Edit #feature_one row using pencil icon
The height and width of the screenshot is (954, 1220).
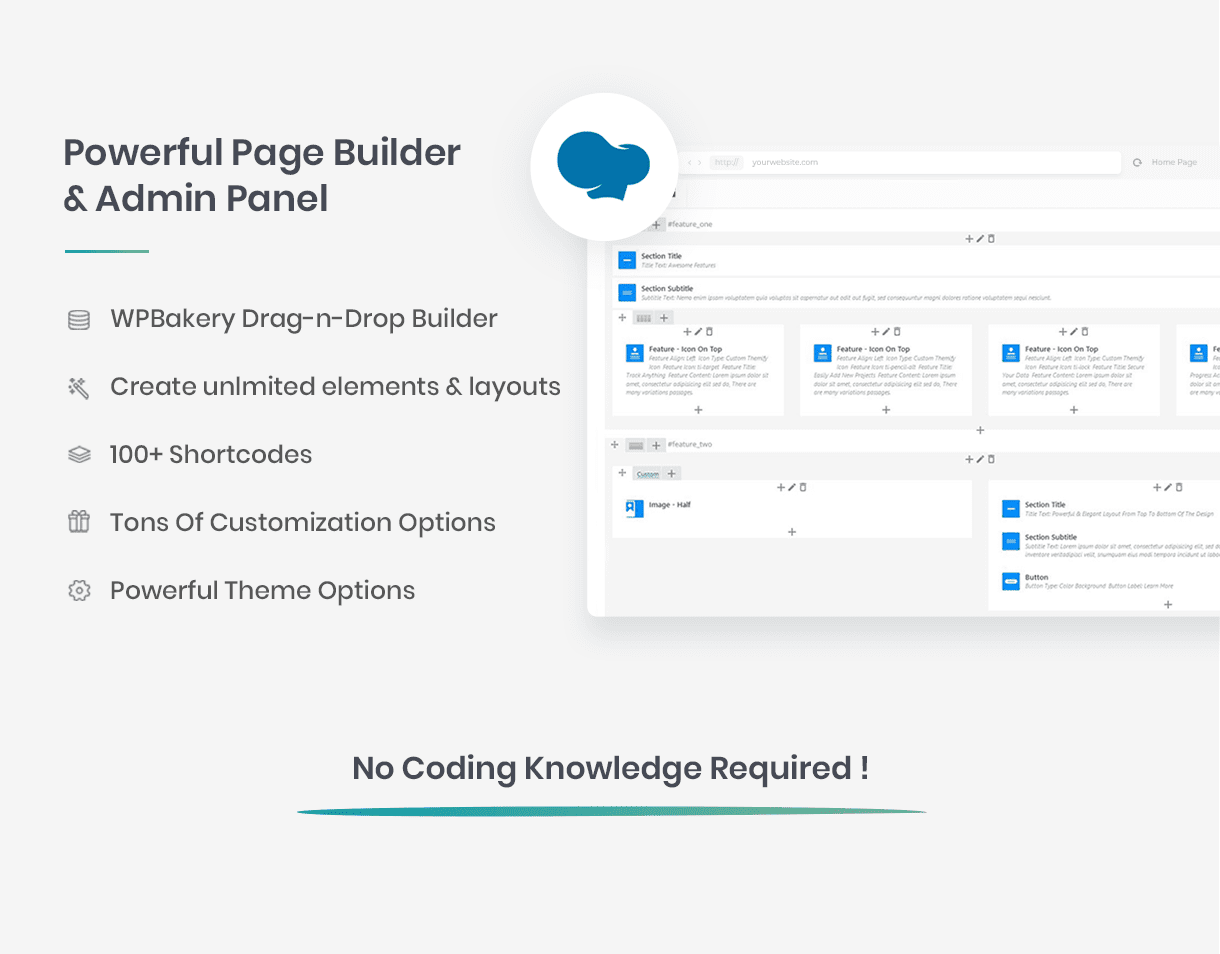point(980,239)
